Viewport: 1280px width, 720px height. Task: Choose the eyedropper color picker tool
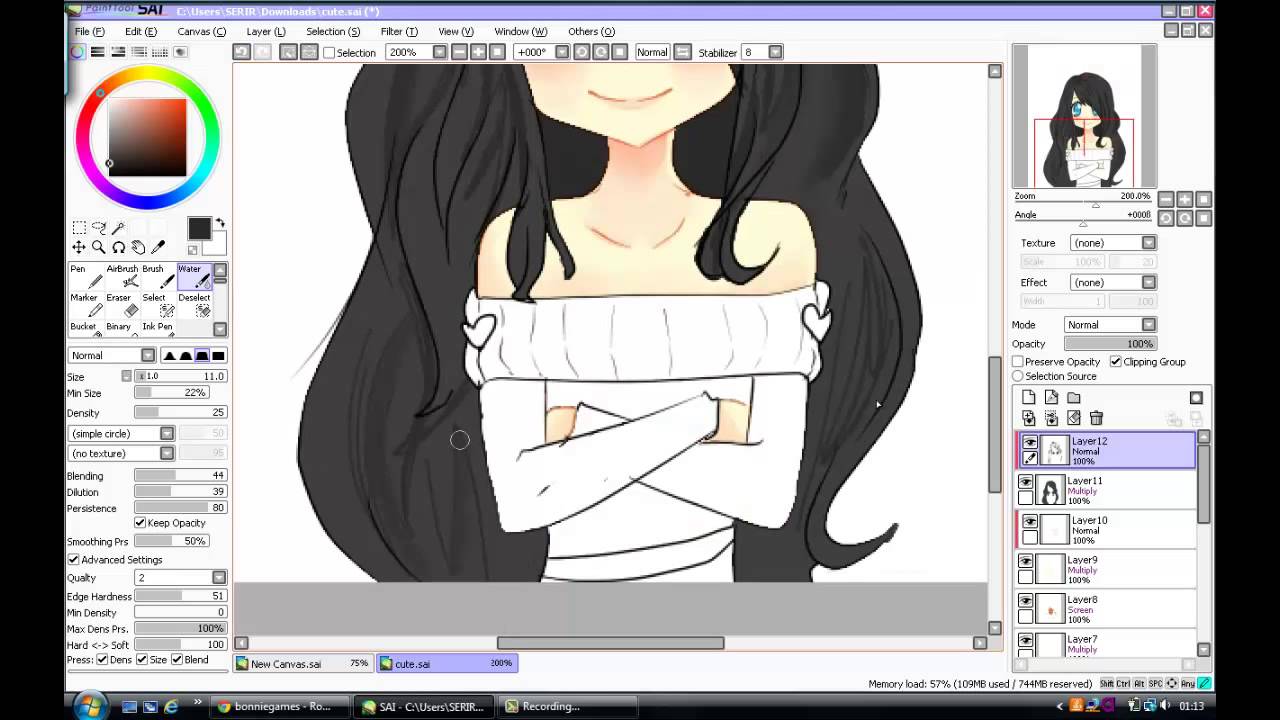[158, 247]
